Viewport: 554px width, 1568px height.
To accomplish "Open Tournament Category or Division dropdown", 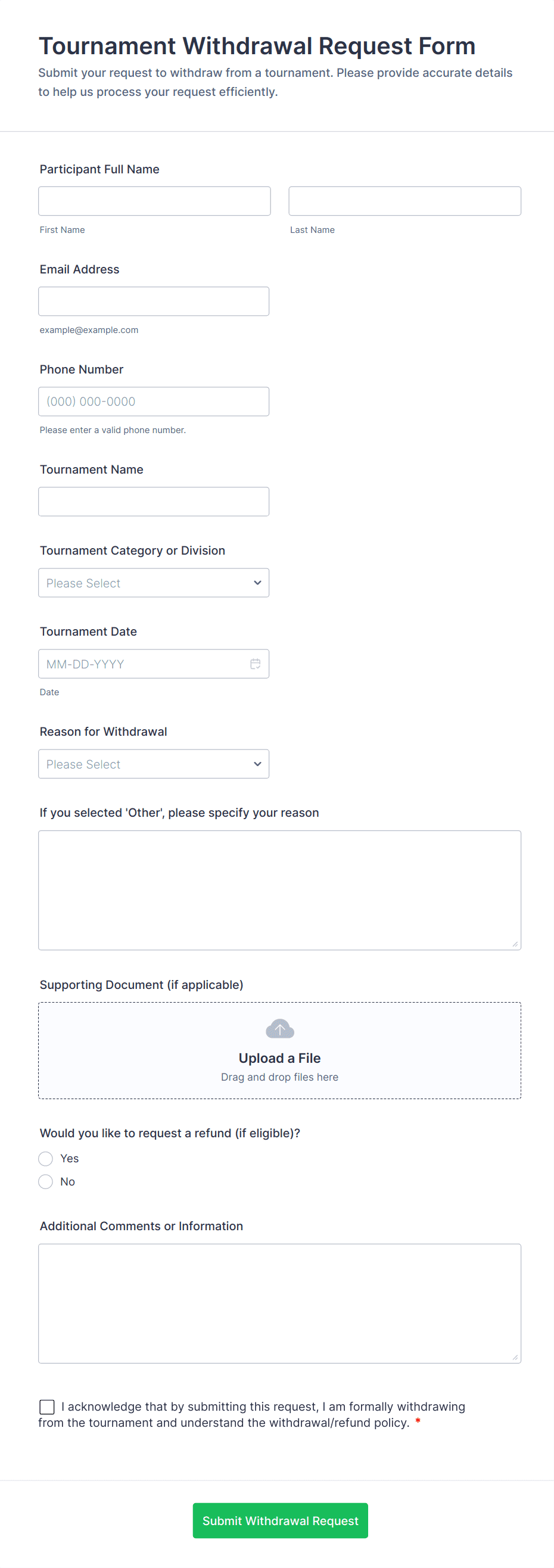I will (x=154, y=583).
